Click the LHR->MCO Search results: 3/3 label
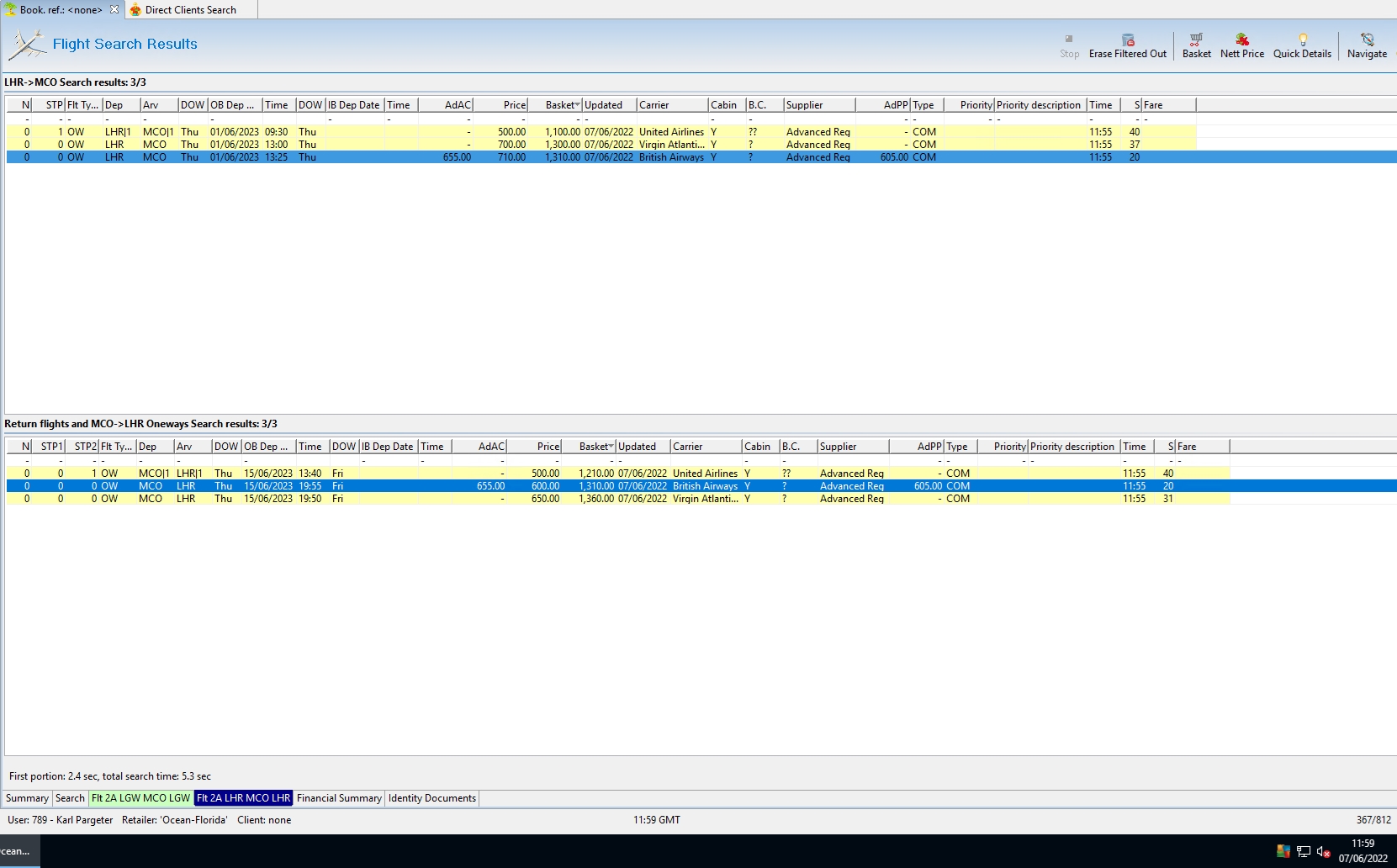 tap(75, 82)
